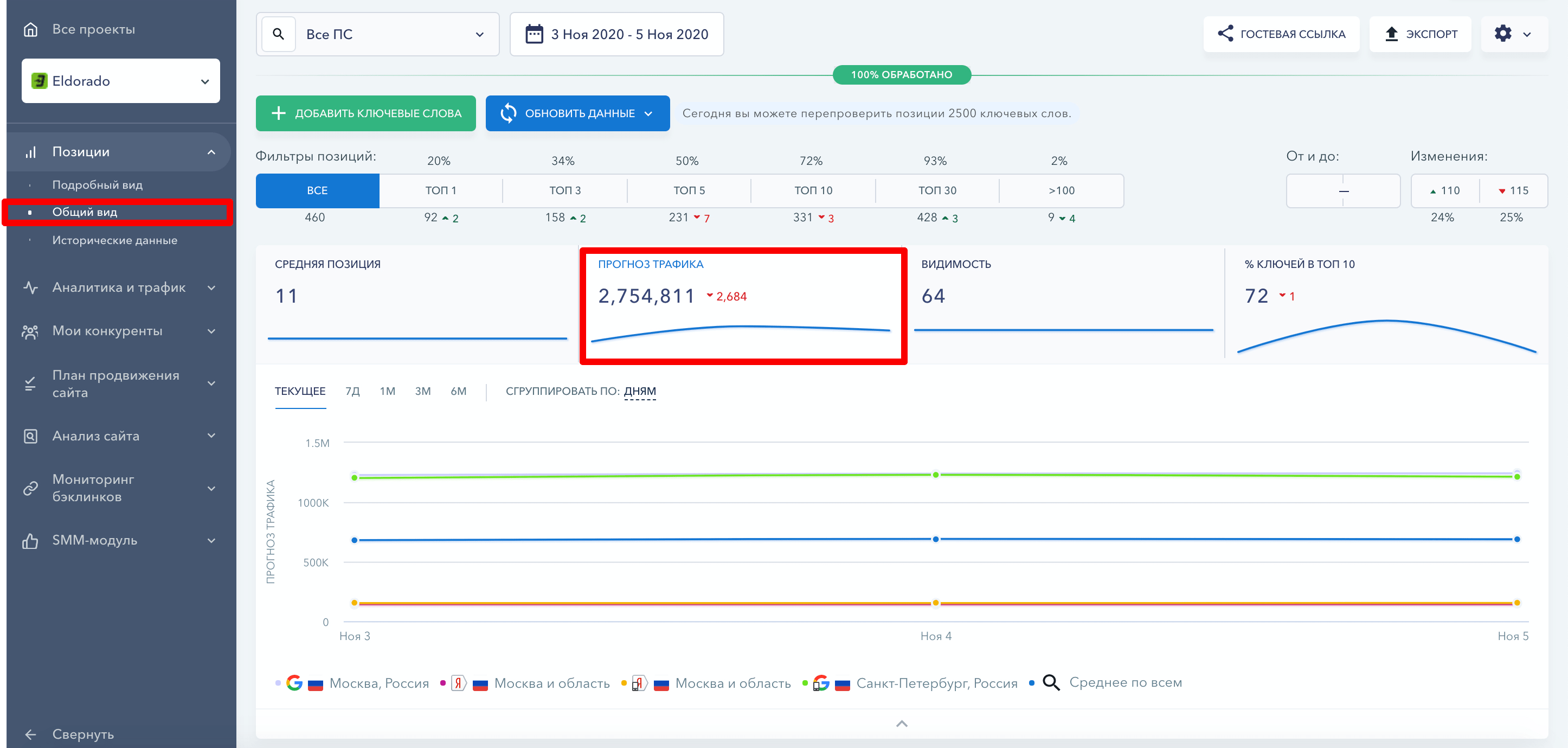Click the calendar icon in date range picker
1568x748 pixels.
click(534, 34)
